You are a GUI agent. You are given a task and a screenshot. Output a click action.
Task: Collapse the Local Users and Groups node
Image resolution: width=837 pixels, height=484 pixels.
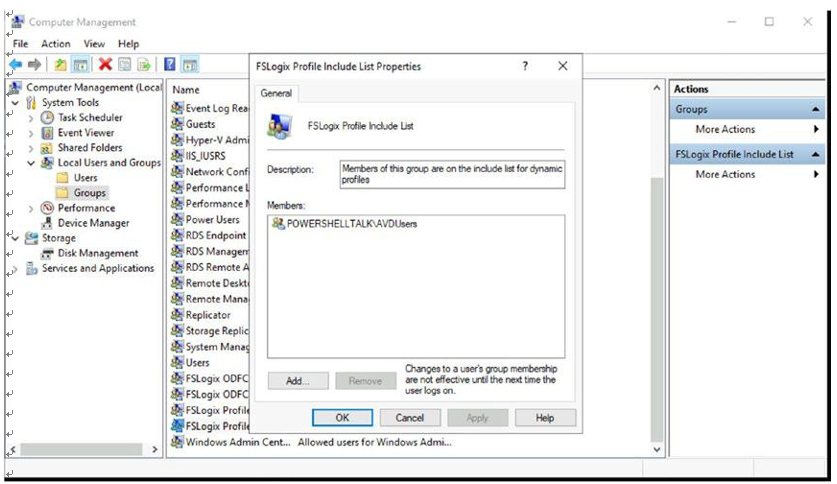[31, 163]
